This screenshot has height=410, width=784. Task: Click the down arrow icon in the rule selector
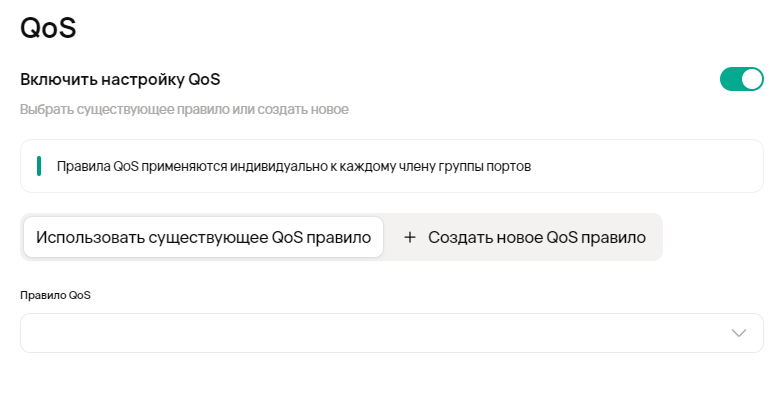(739, 333)
